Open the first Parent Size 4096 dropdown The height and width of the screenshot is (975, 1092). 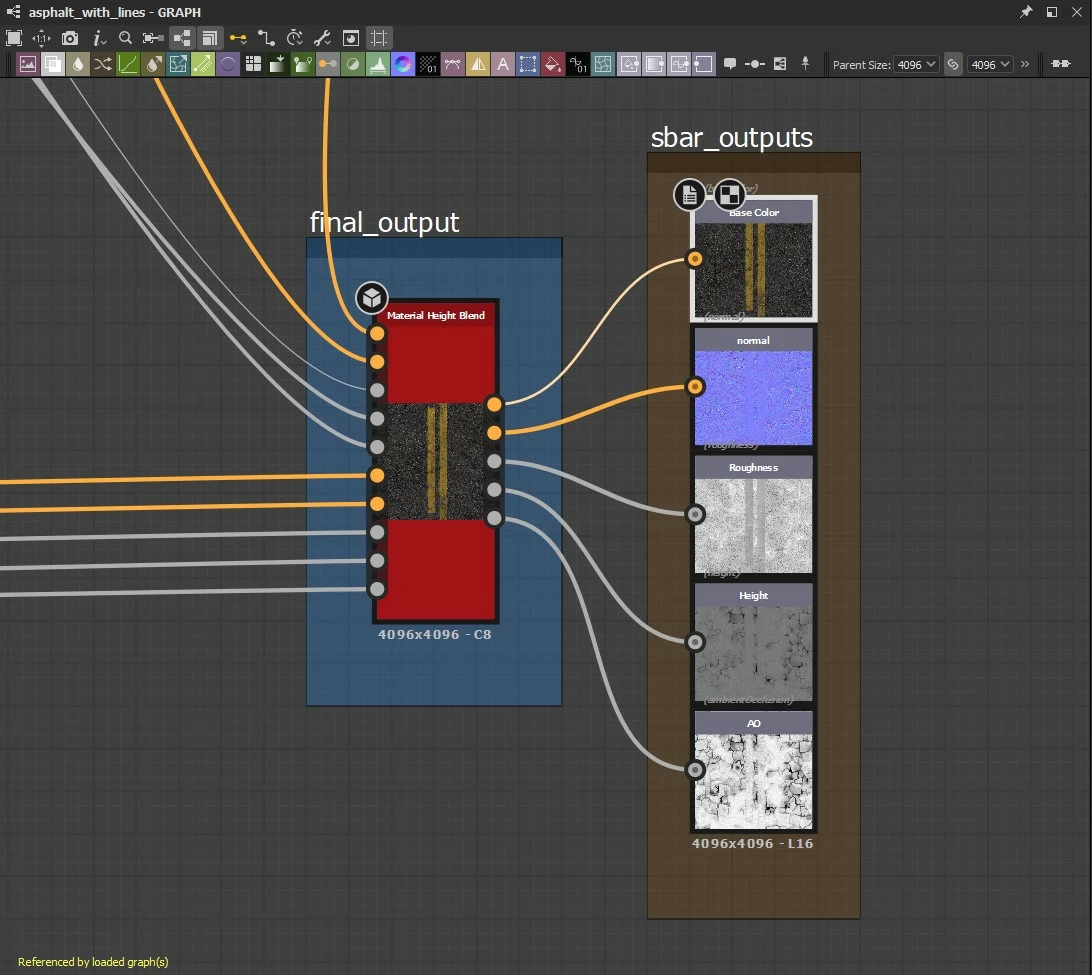click(x=915, y=64)
